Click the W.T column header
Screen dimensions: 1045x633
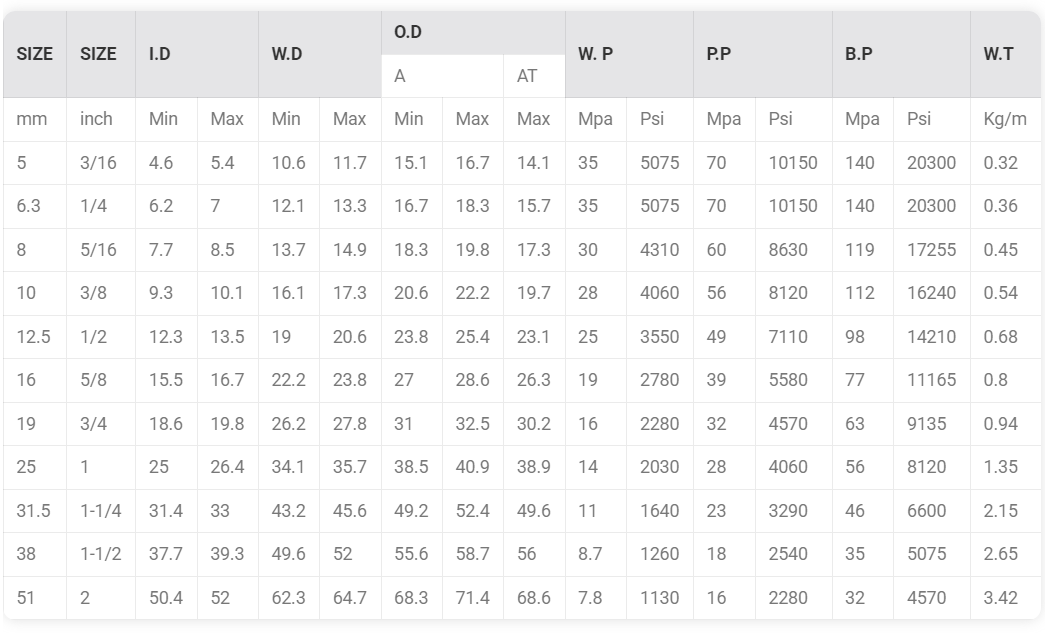point(1005,54)
